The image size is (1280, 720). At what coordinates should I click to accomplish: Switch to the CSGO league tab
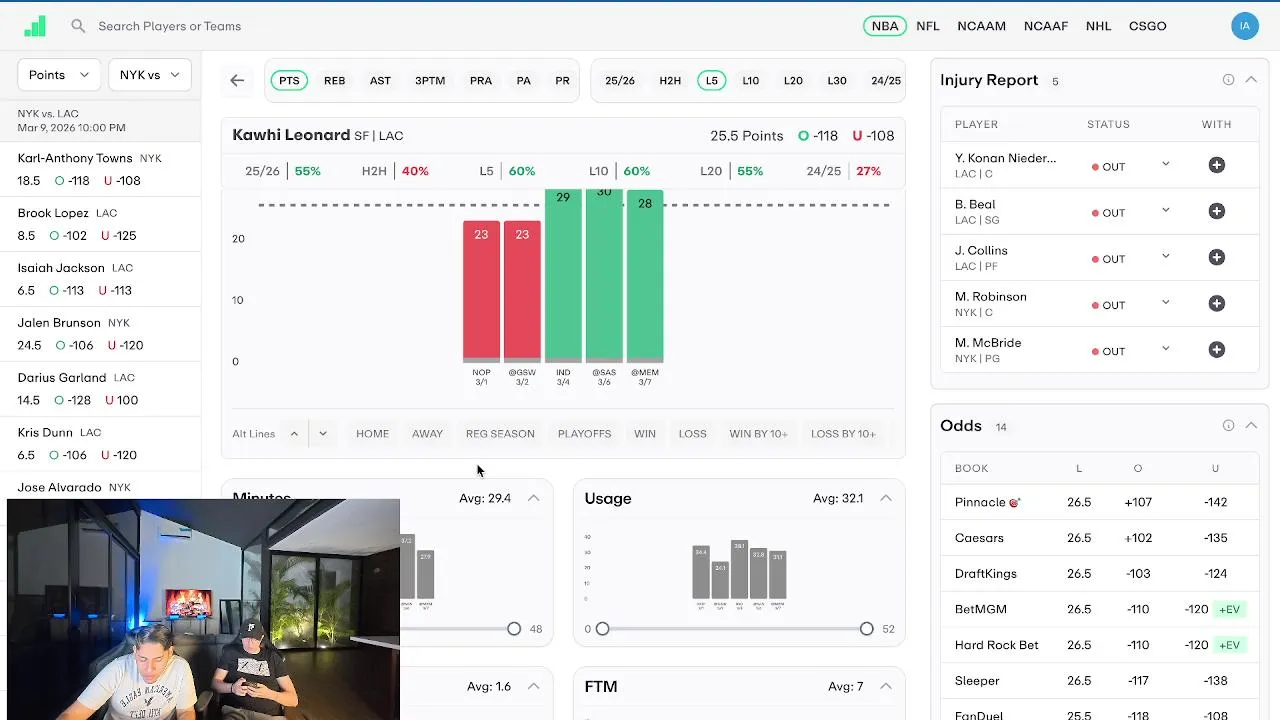(x=1147, y=26)
